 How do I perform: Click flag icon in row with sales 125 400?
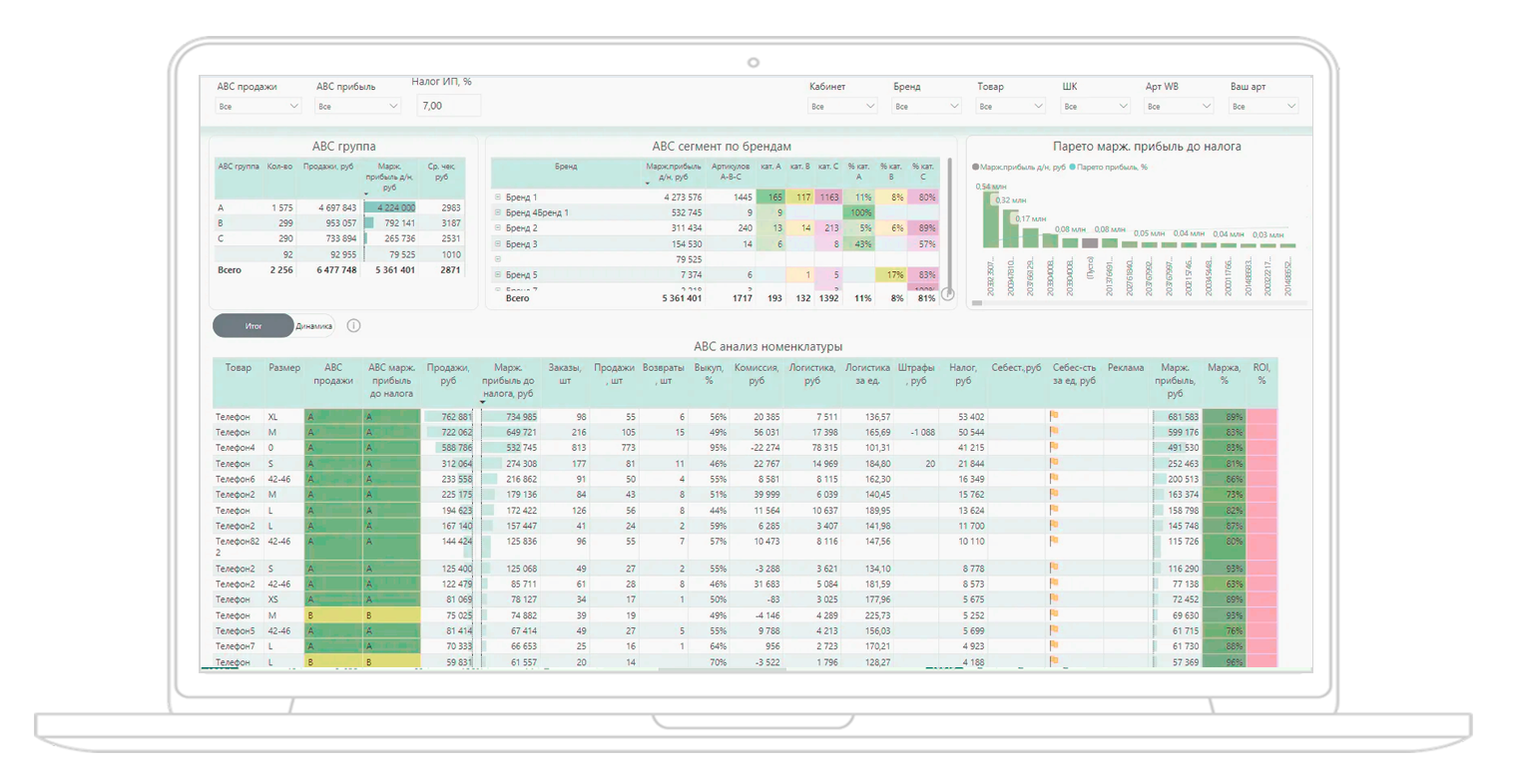(x=1054, y=569)
